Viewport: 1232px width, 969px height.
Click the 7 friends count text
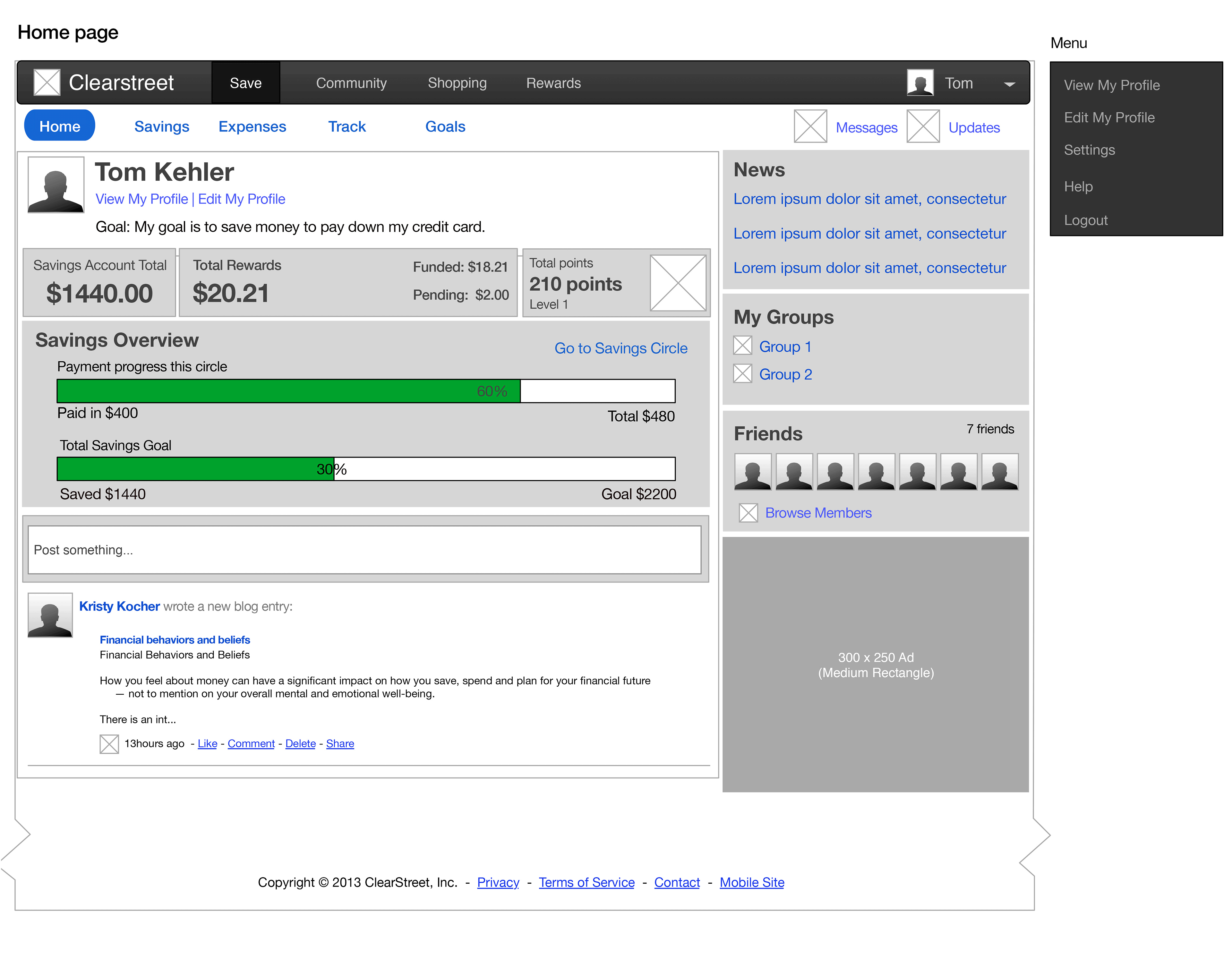tap(990, 429)
